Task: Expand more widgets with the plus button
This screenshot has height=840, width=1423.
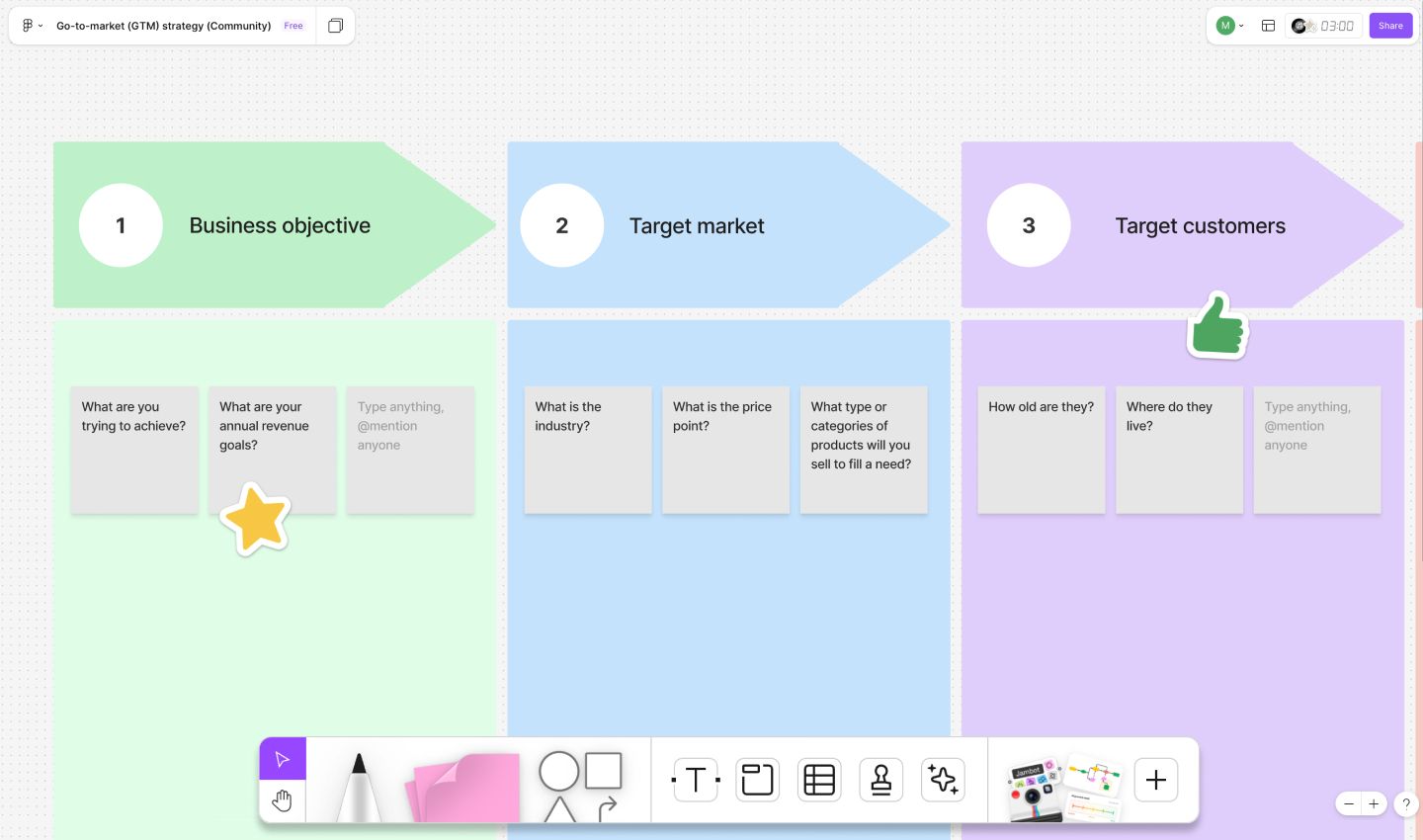Action: pyautogui.click(x=1155, y=780)
